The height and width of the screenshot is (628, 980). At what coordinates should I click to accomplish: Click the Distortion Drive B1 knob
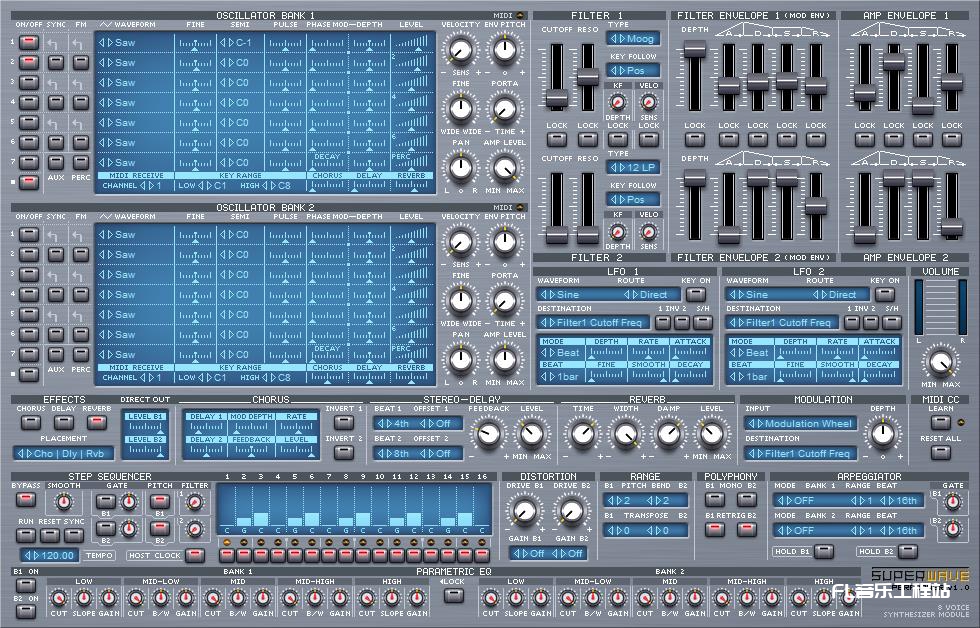coord(521,513)
